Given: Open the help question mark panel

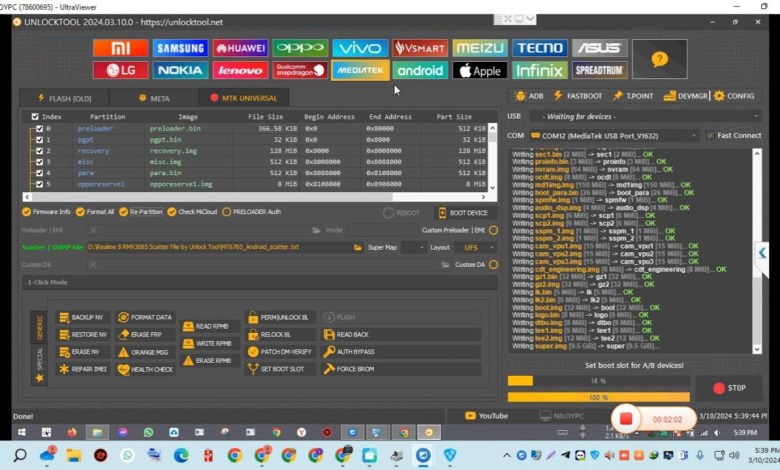Looking at the screenshot, I should click(x=660, y=59).
